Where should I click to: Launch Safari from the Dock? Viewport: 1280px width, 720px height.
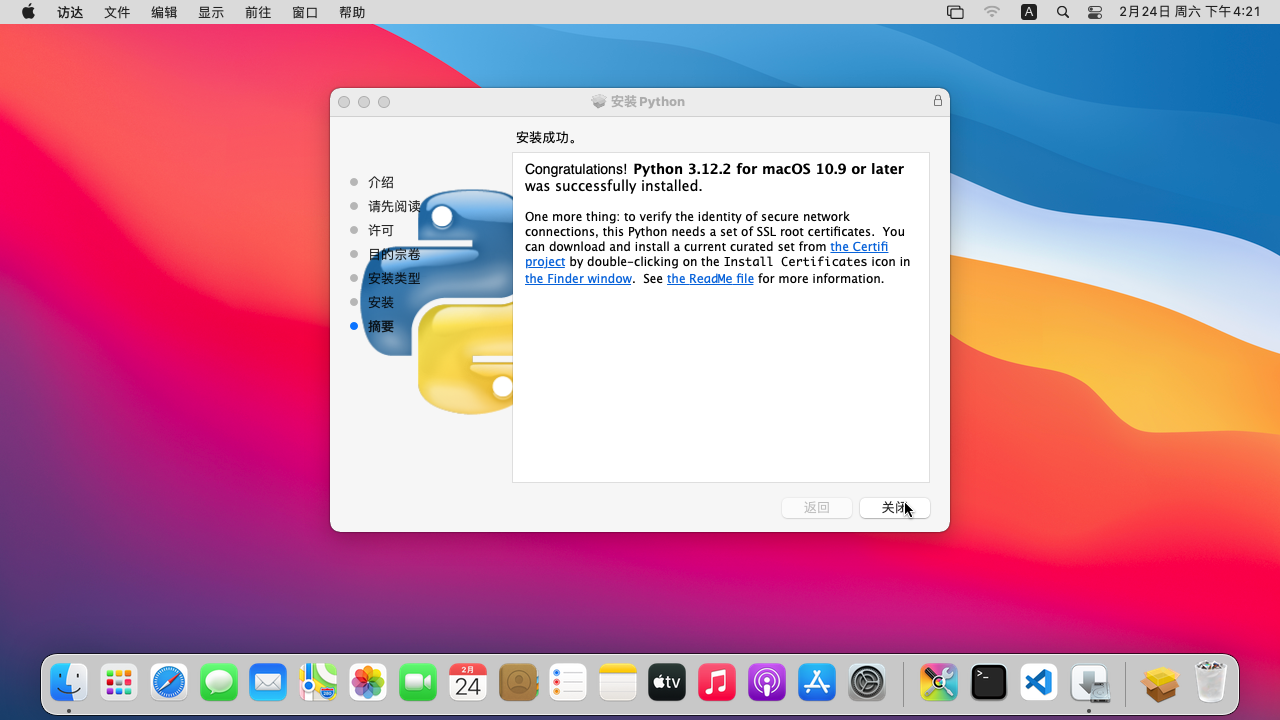[169, 683]
